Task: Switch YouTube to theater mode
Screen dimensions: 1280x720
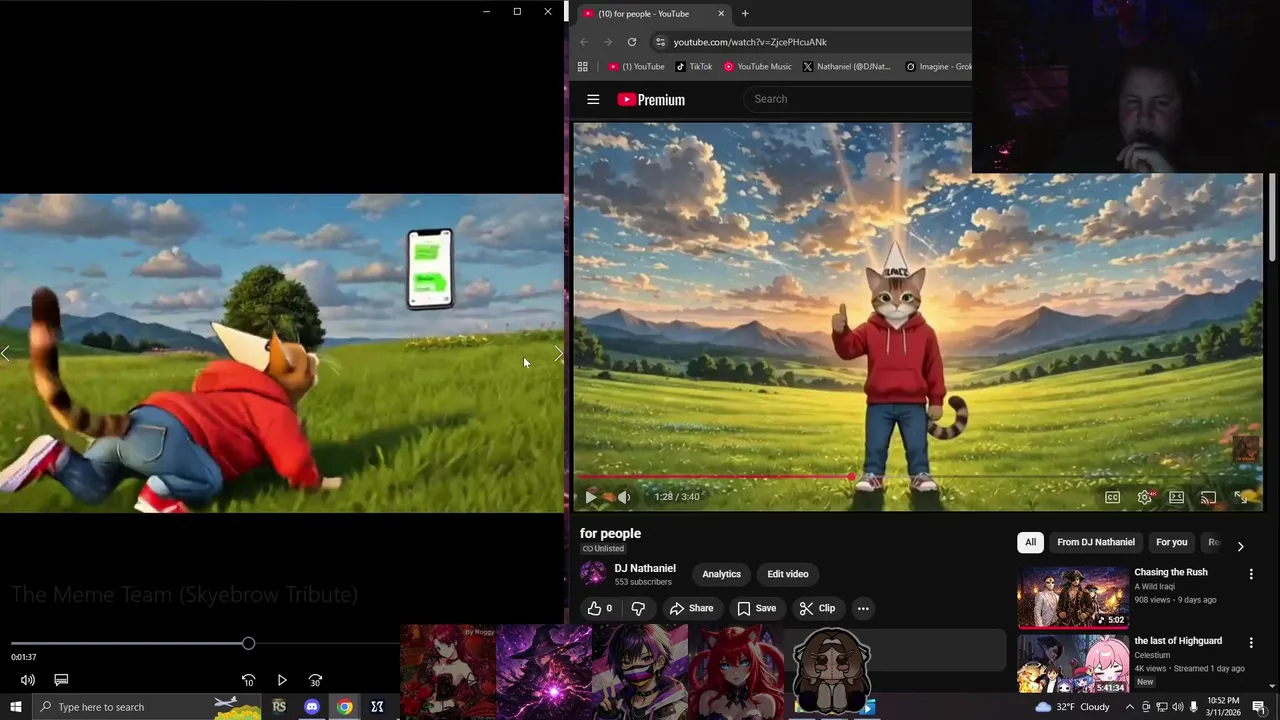Action: [1177, 497]
